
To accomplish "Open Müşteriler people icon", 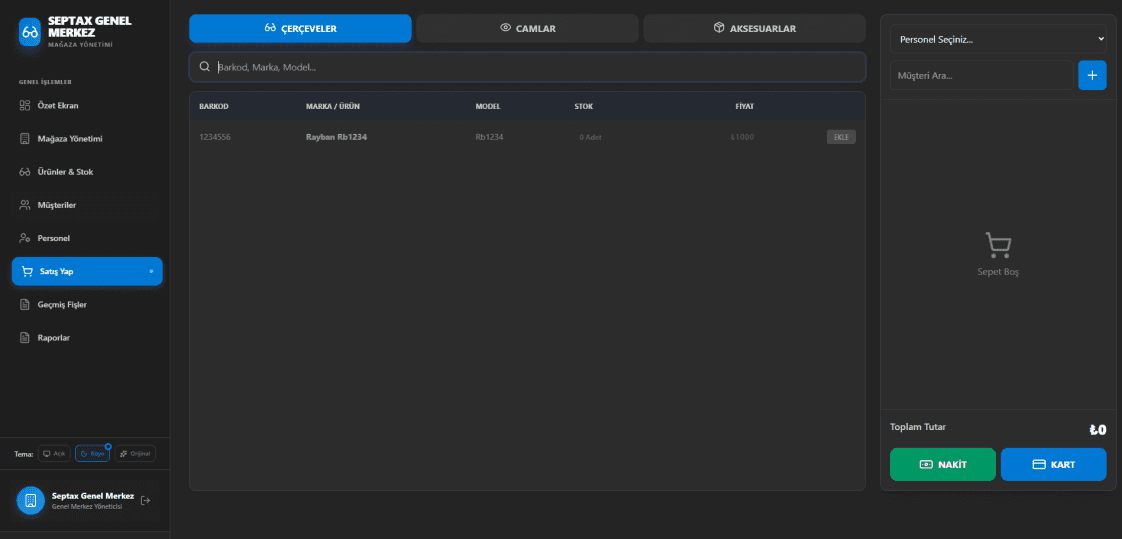I will point(24,205).
